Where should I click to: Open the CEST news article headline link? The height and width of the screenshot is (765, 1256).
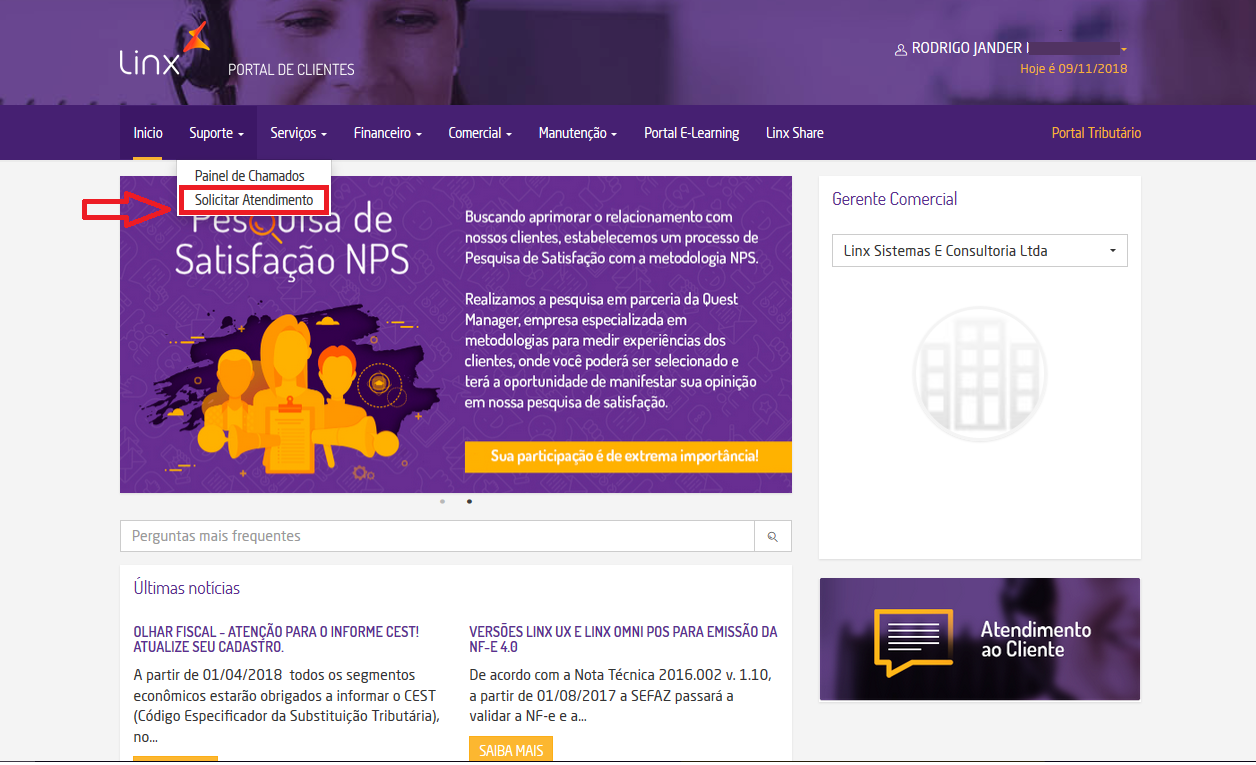280,638
